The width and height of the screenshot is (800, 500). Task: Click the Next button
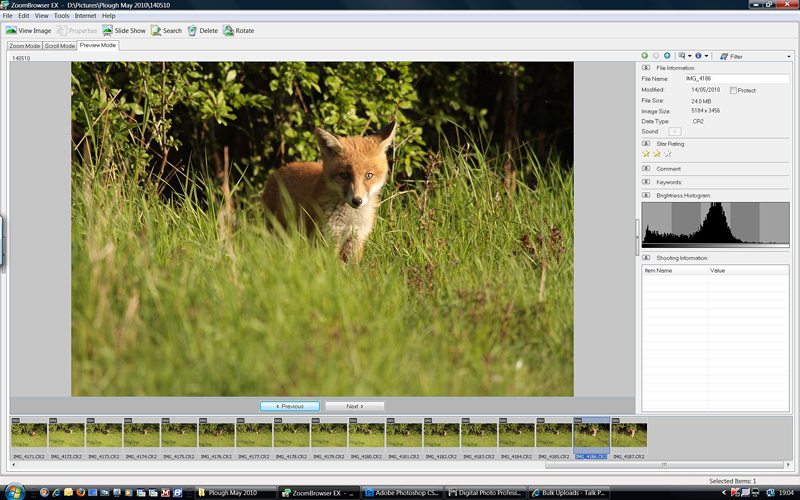pyautogui.click(x=354, y=406)
